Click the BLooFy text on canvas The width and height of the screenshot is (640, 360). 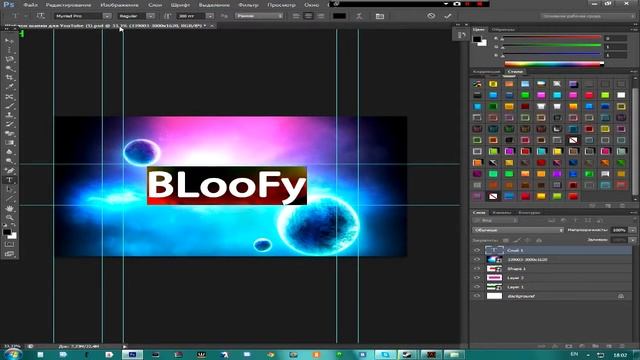(227, 185)
